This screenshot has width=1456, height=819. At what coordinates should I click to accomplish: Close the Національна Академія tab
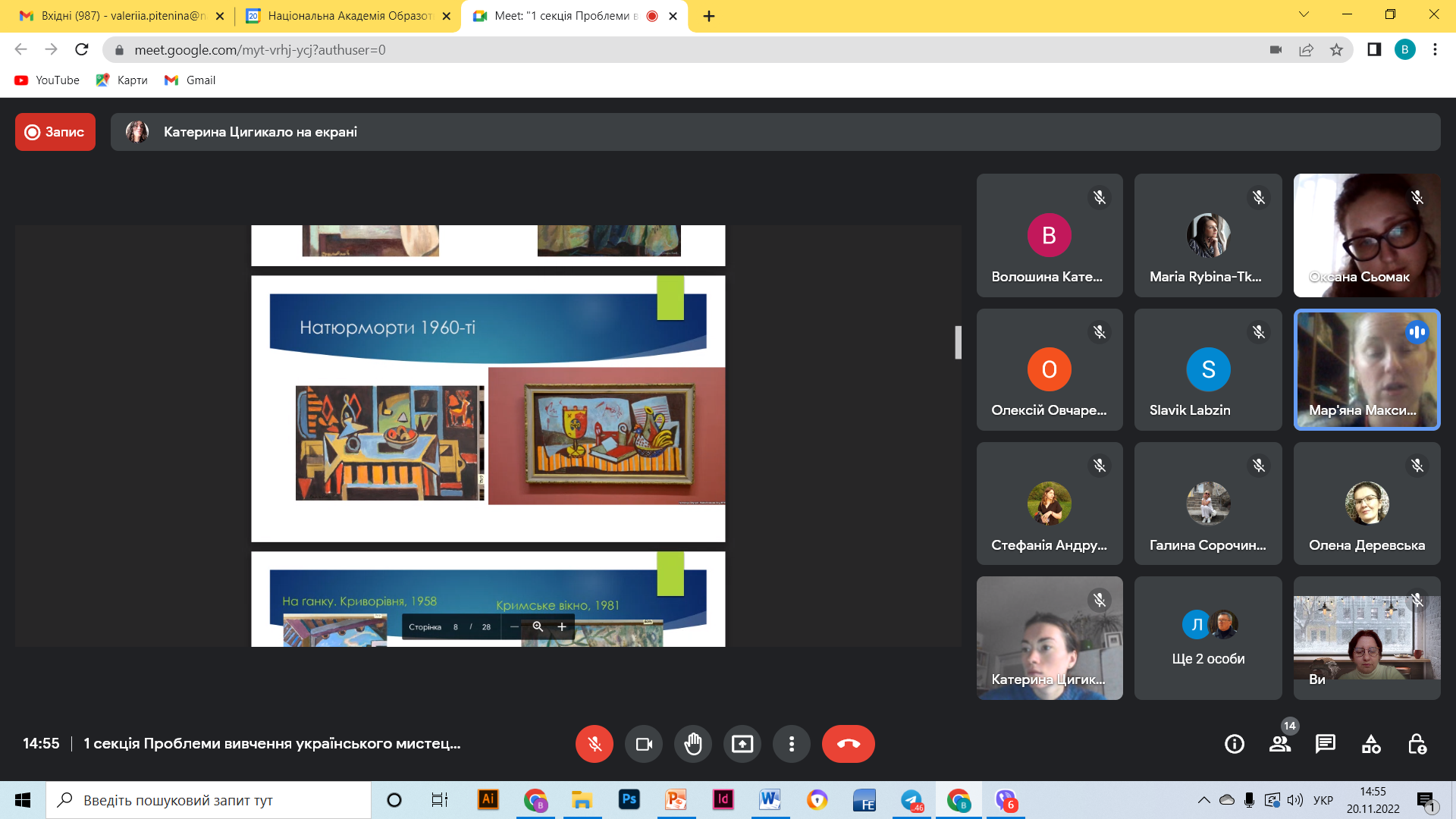pos(446,16)
